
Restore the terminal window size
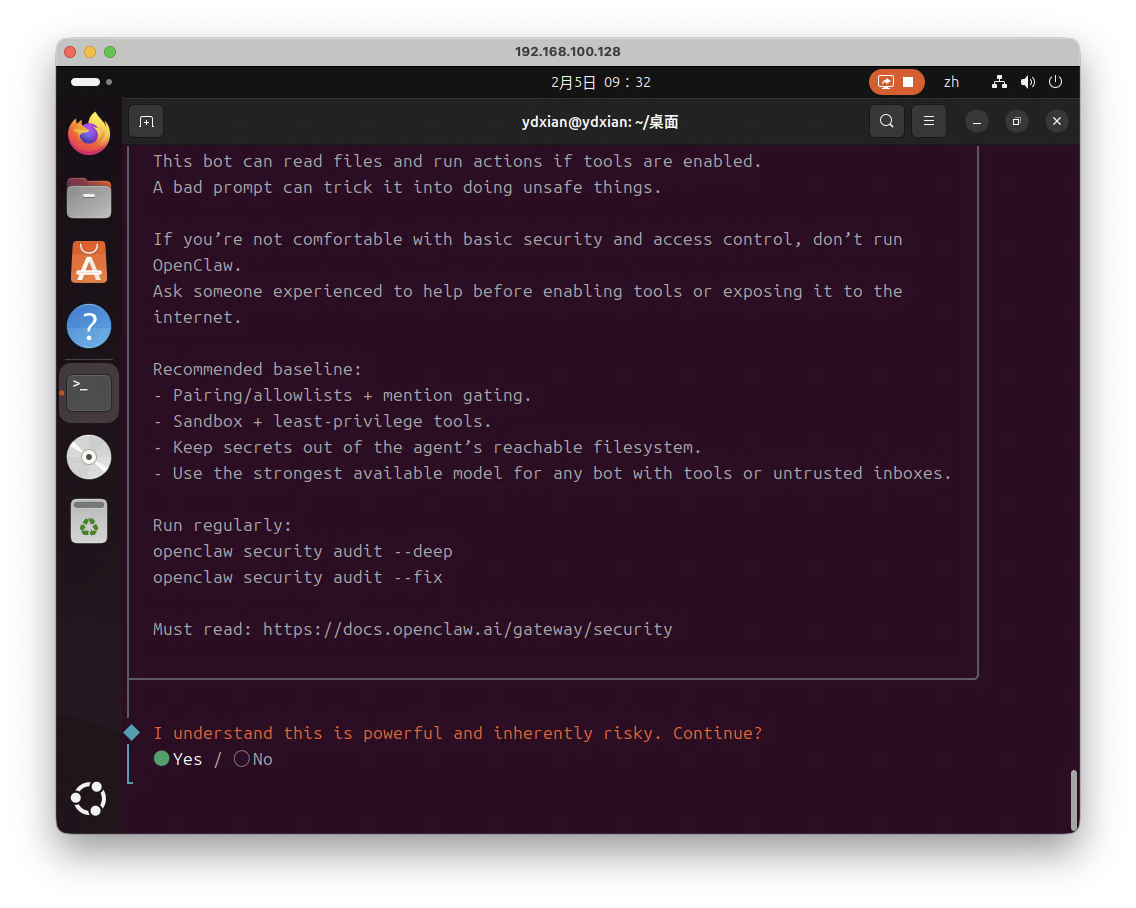tap(1016, 122)
